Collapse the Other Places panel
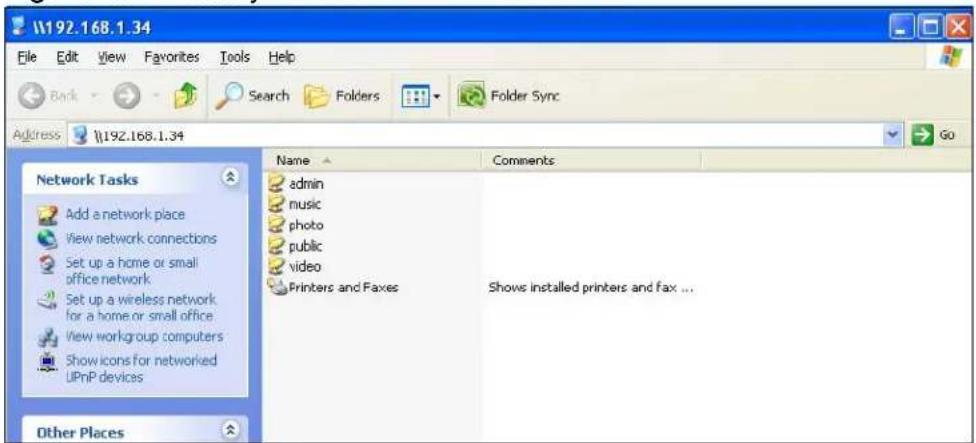The width and height of the screenshot is (976, 443). point(230,431)
